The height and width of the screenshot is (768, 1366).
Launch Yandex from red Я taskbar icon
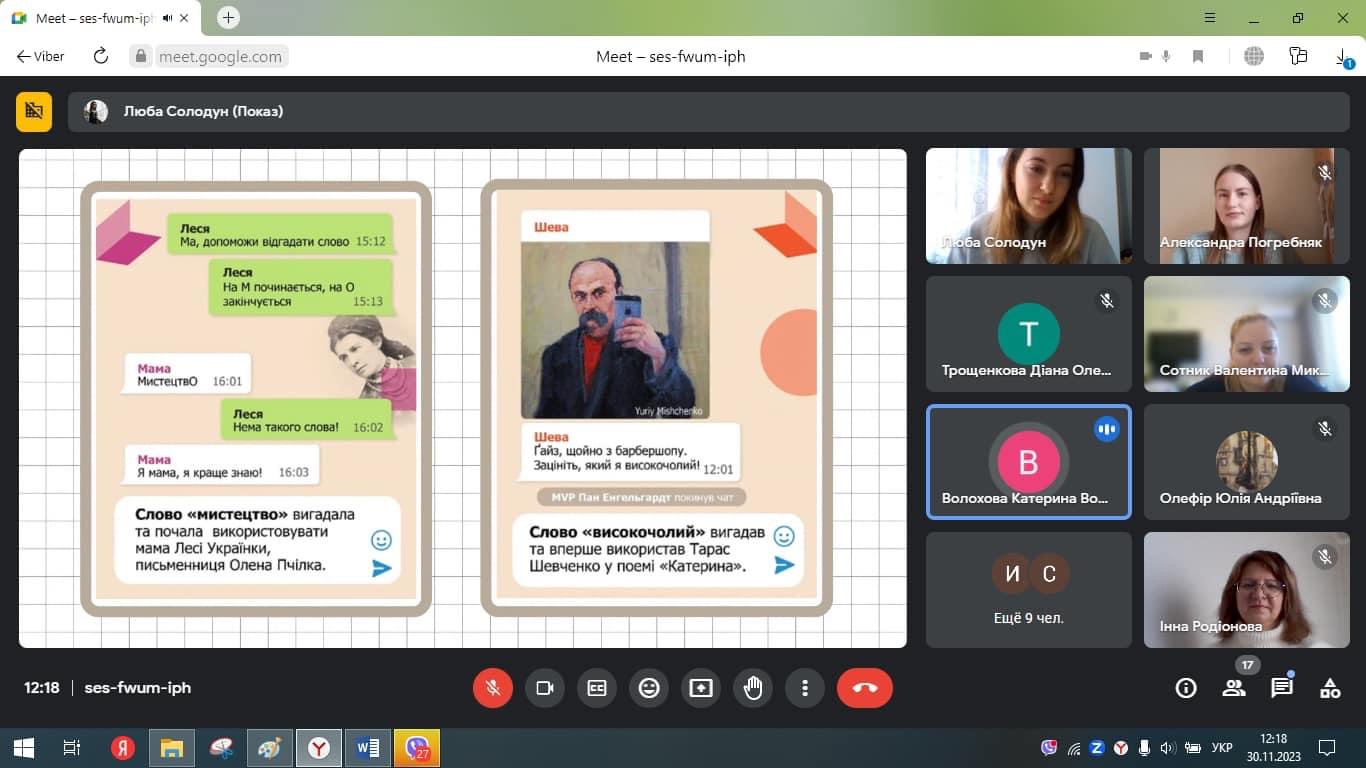coord(123,748)
